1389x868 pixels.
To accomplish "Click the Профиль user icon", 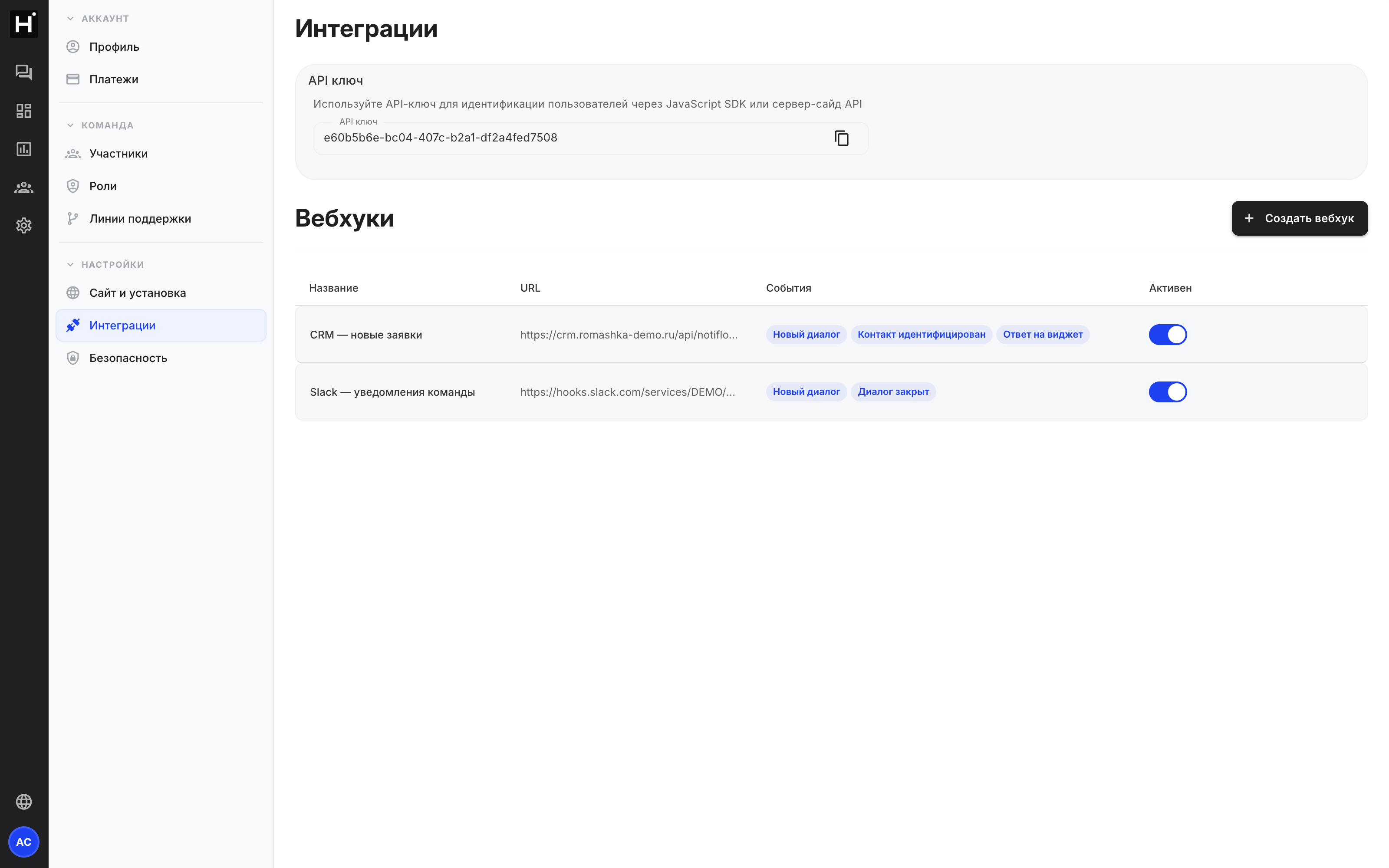I will pyautogui.click(x=73, y=46).
